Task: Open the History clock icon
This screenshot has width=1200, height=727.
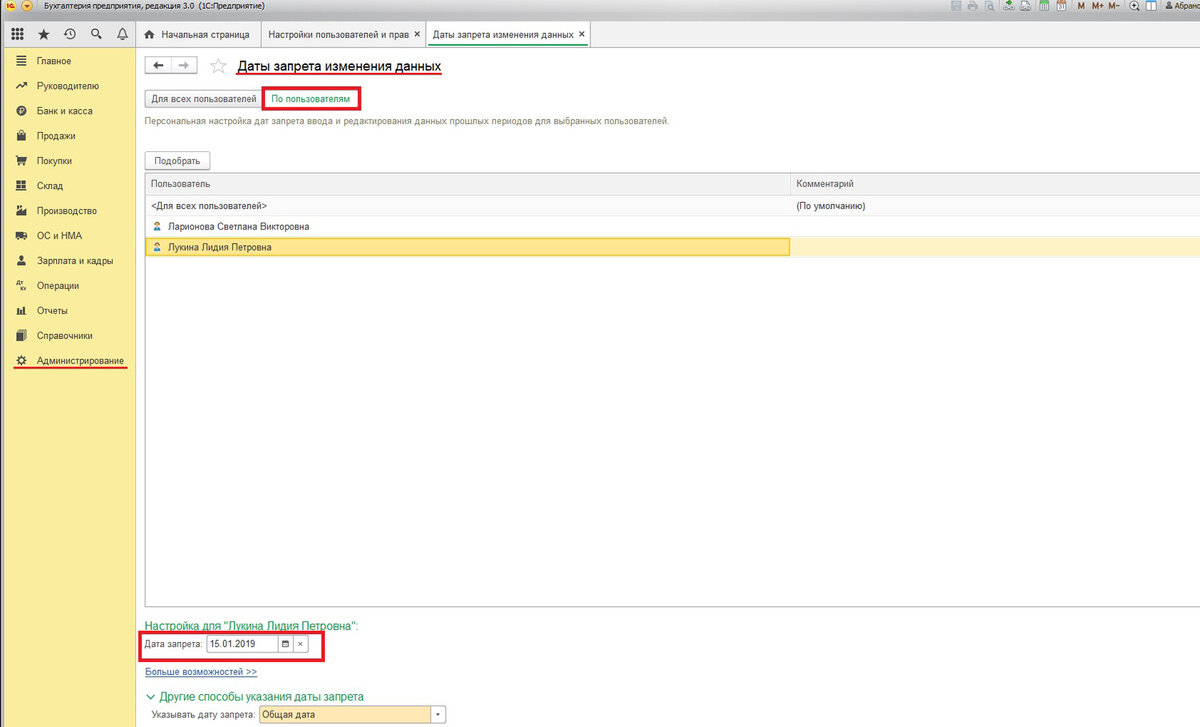Action: (x=70, y=34)
